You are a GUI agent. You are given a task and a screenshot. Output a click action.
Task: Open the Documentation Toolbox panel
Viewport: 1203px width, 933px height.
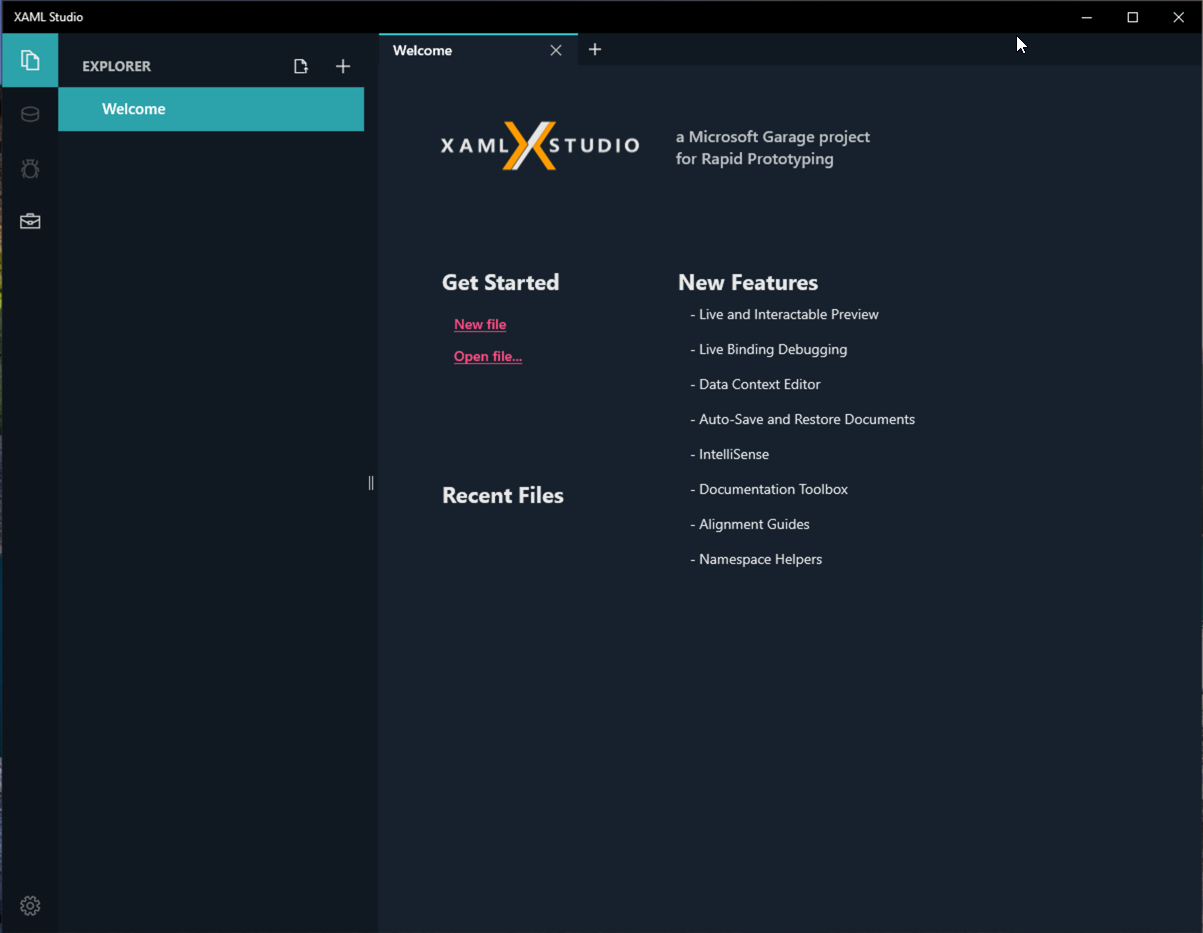point(30,220)
